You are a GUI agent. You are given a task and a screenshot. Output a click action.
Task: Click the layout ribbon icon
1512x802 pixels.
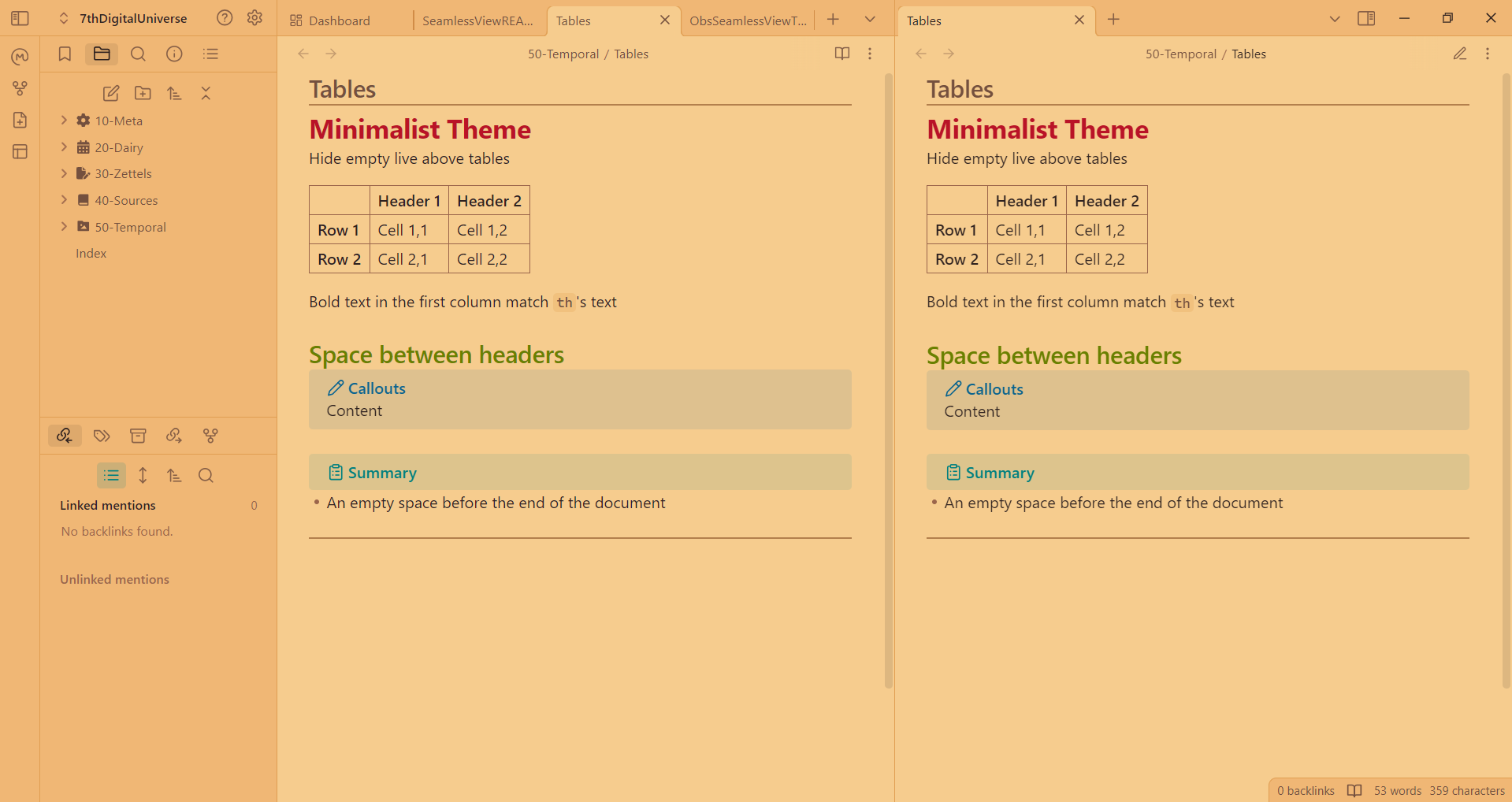pos(20,151)
